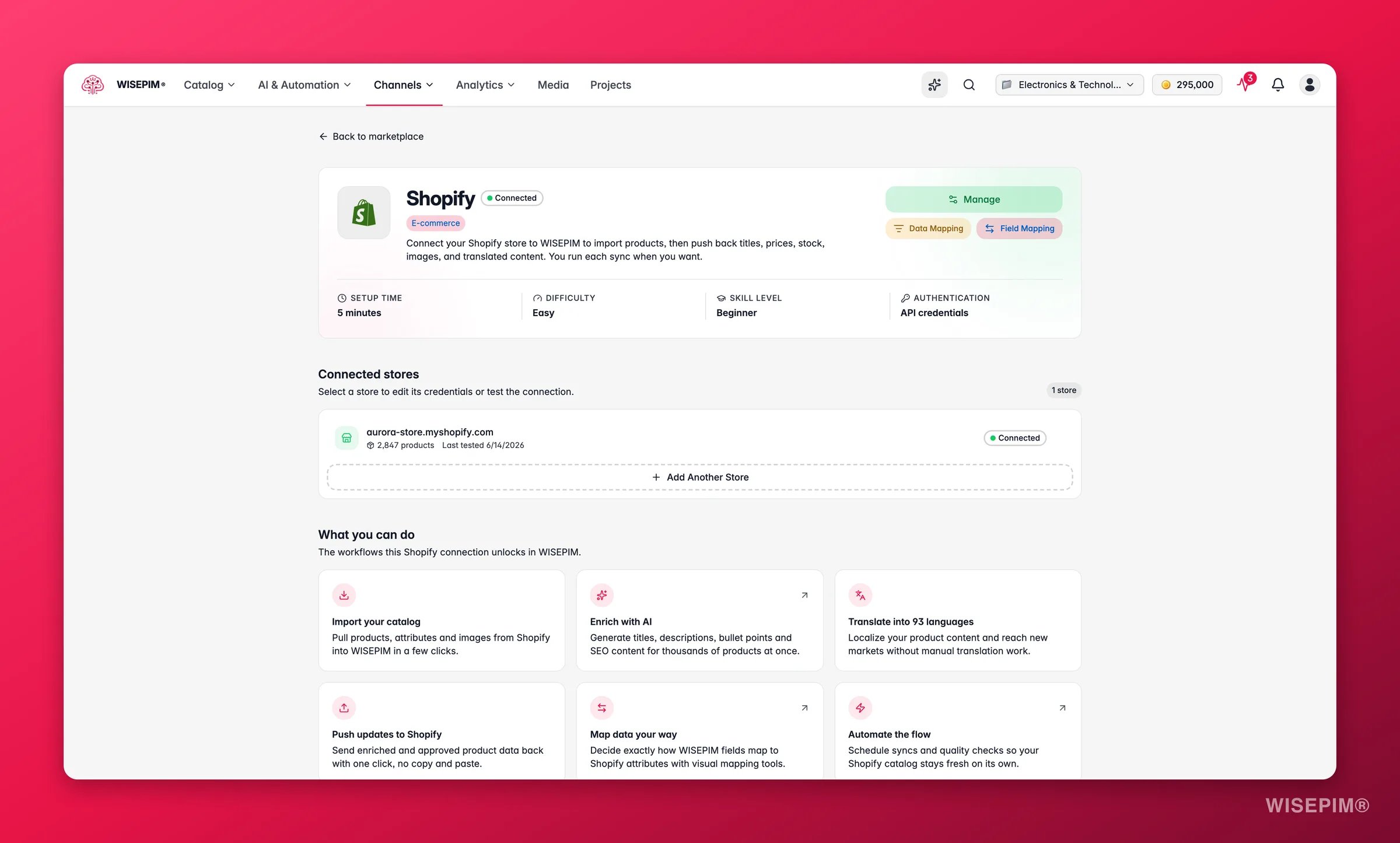Open the AI sparkle assistant button

pyautogui.click(x=935, y=85)
